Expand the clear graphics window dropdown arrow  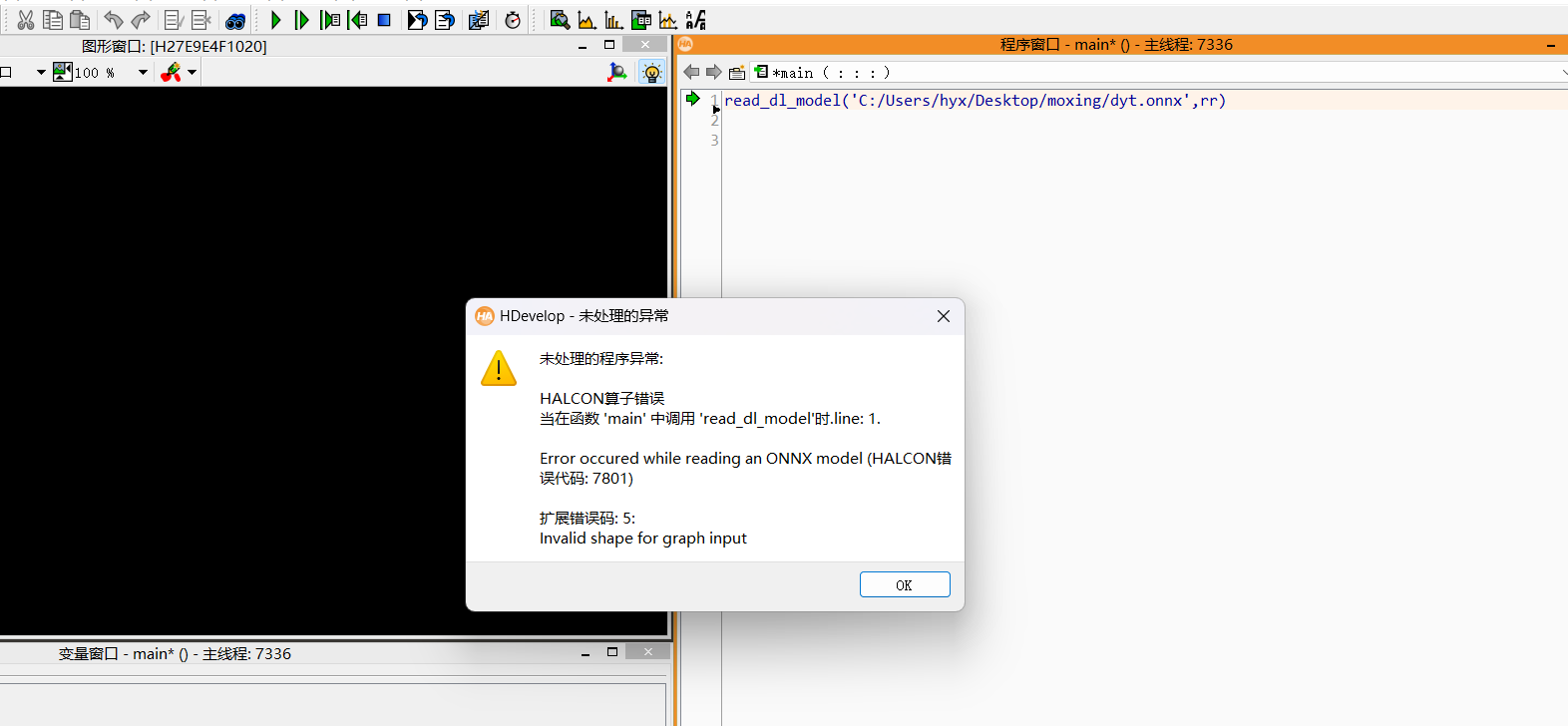click(192, 72)
